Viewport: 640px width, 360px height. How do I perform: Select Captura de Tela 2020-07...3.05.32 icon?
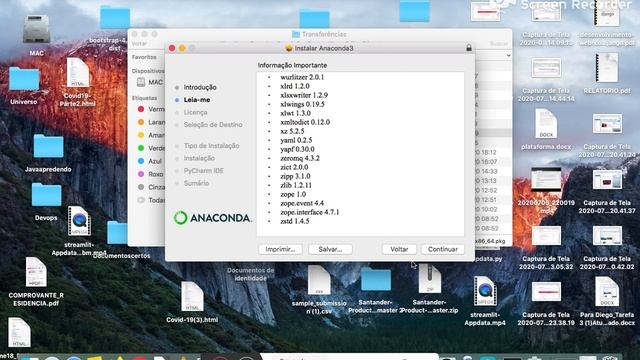(546, 236)
